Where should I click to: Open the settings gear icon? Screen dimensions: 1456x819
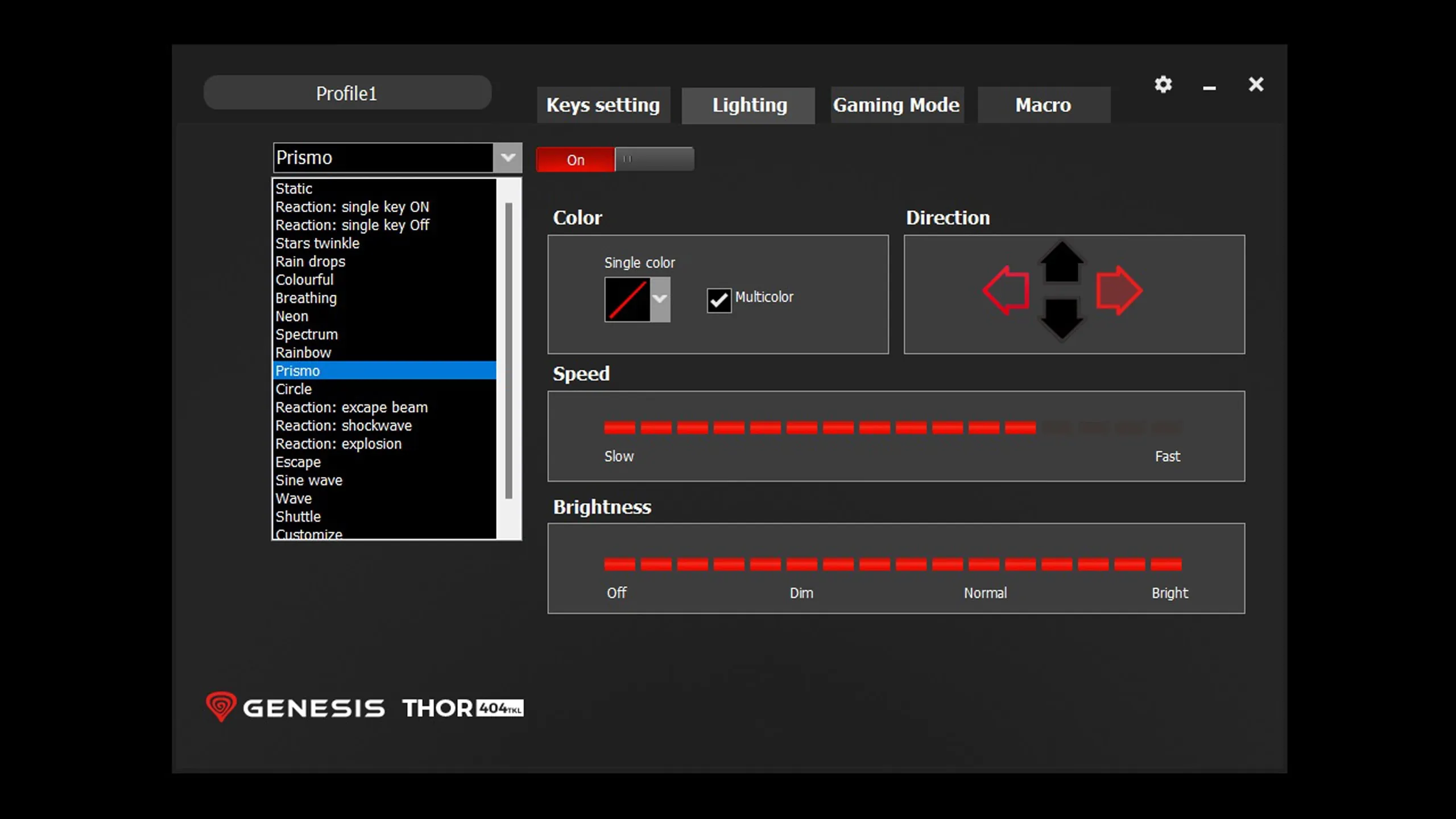point(1163,84)
